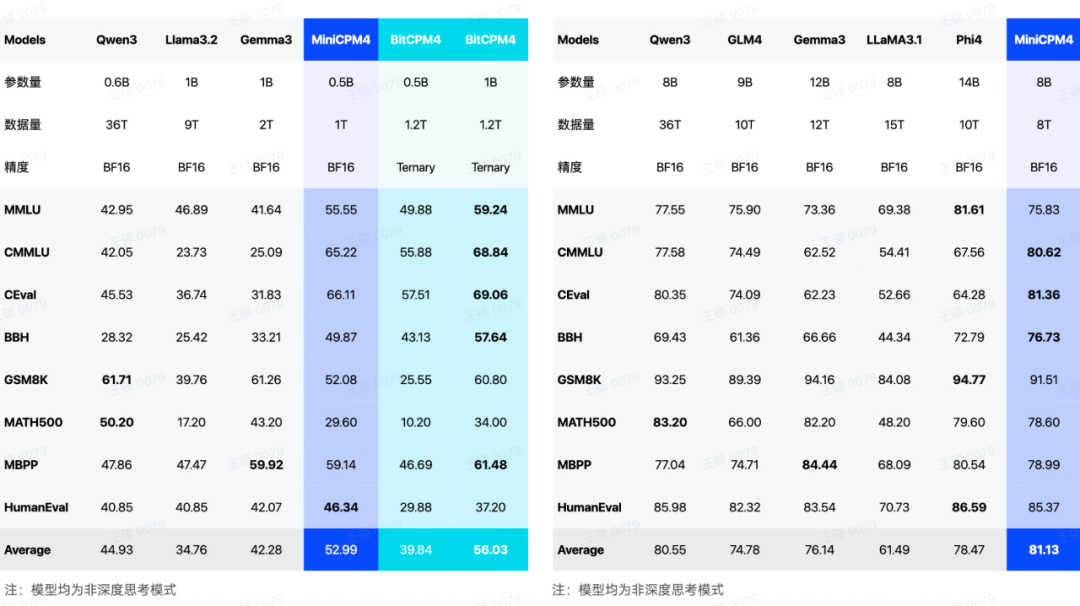Screen dimensions: 1080x606
Task: Select the Average value 52.99
Action: click(341, 550)
